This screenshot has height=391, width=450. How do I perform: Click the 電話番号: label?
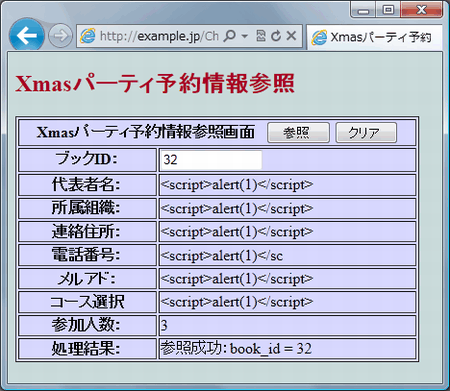click(x=86, y=255)
